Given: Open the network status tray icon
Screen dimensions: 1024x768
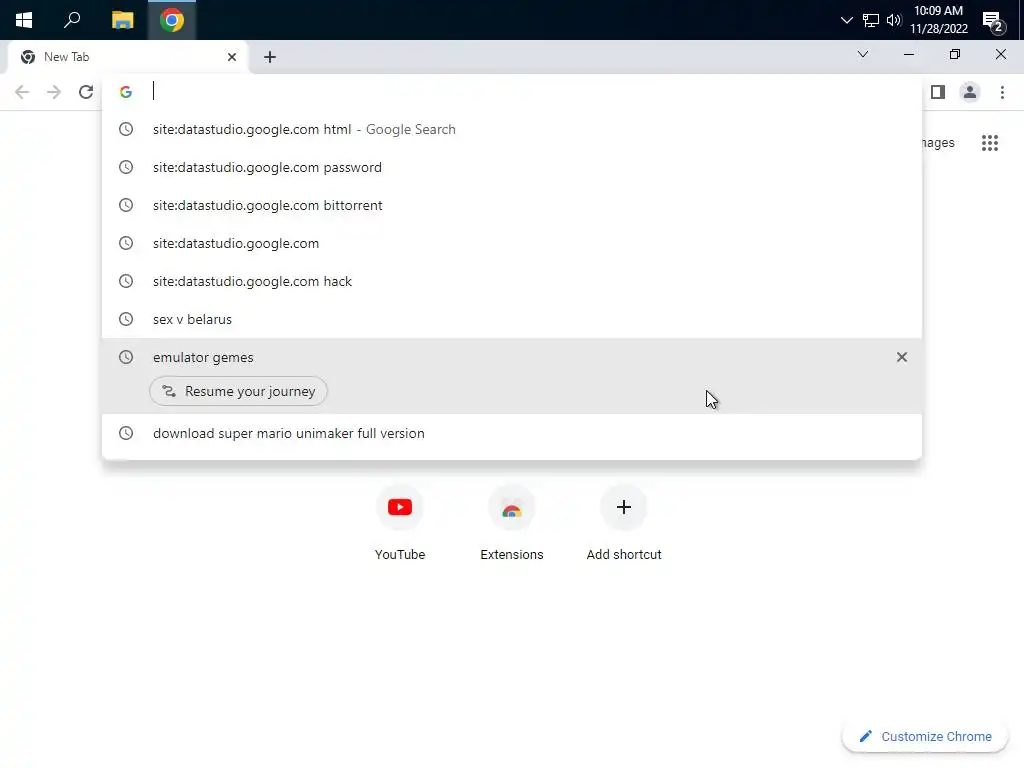Looking at the screenshot, I should pos(871,20).
